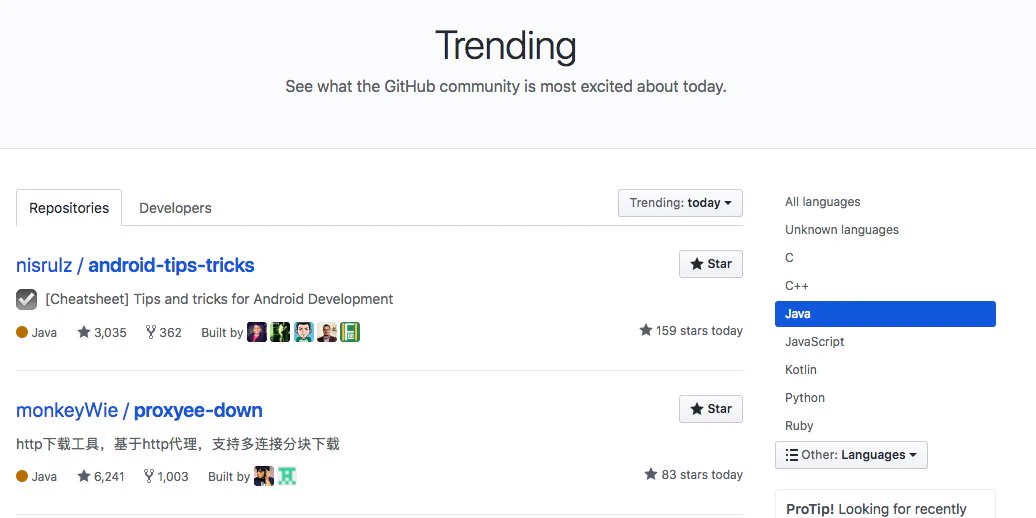
Task: View the 1,003 forks of proxyee-down
Action: point(166,476)
